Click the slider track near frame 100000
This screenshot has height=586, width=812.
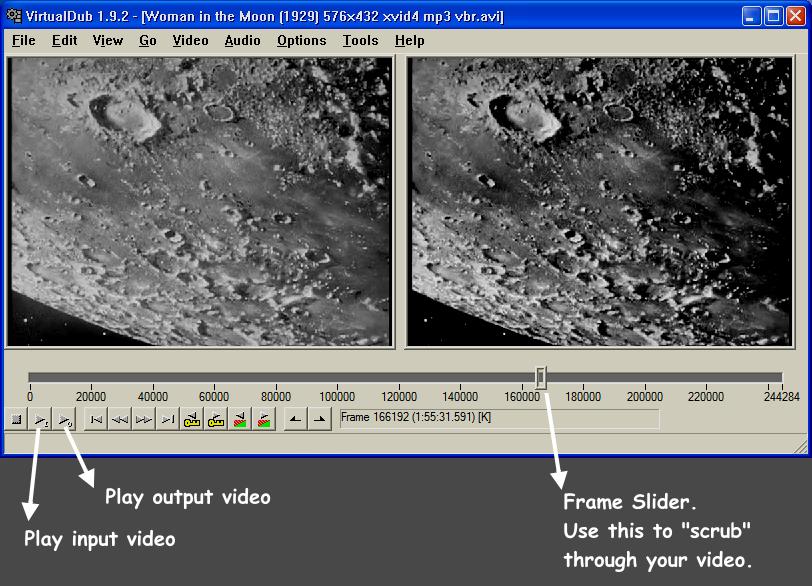point(337,377)
